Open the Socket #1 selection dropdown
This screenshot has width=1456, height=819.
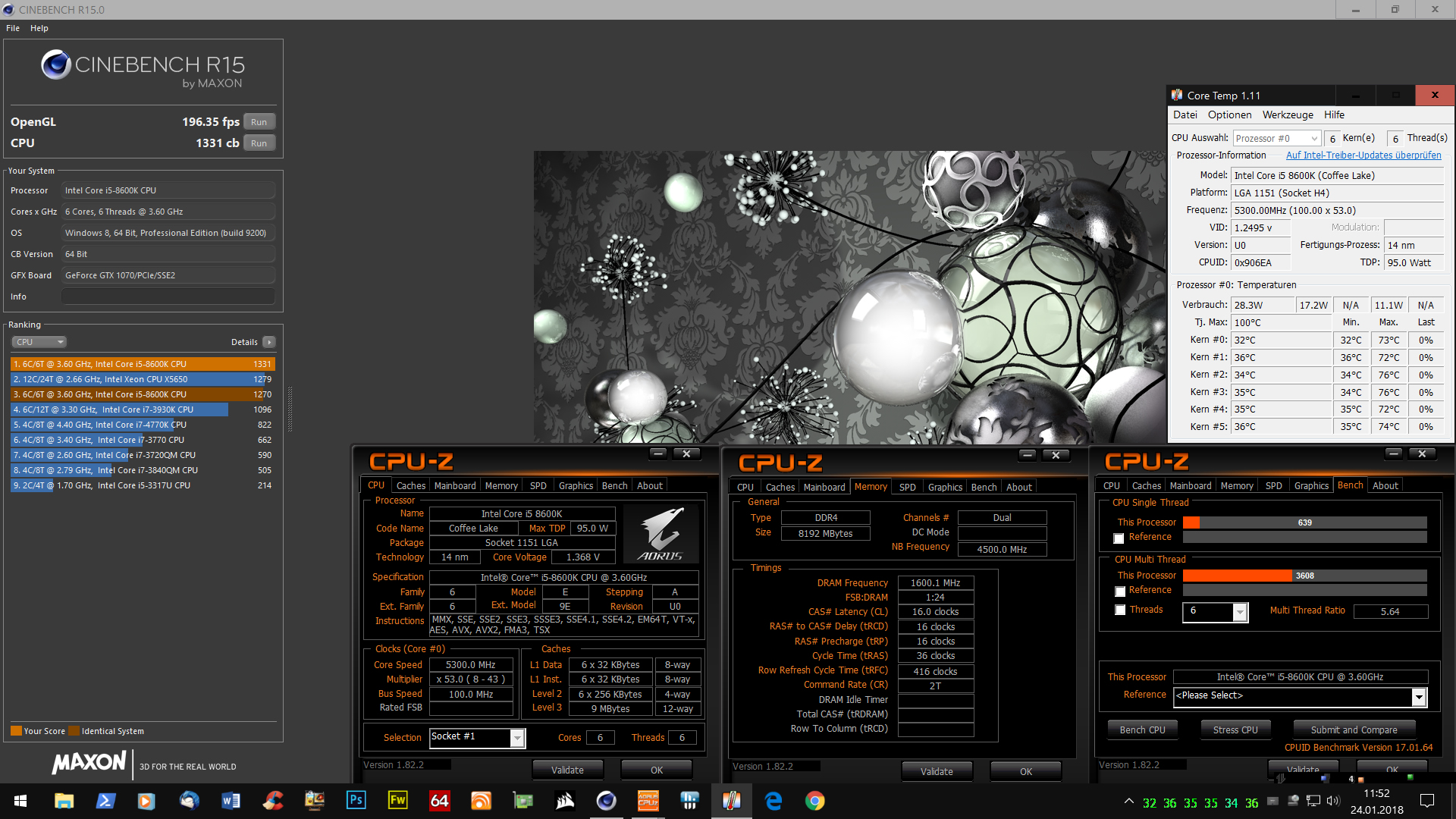(478, 738)
